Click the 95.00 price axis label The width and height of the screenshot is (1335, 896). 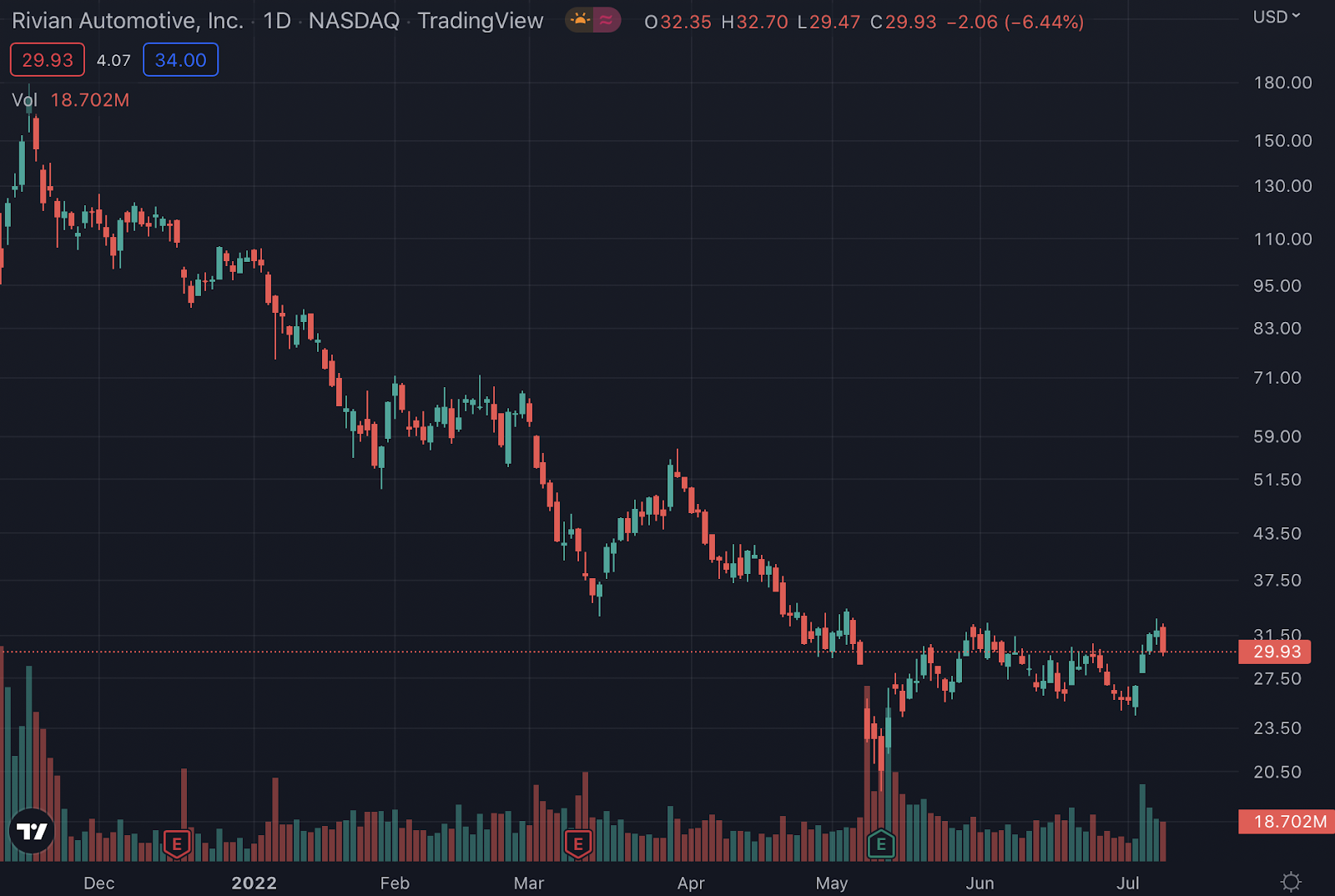(1277, 286)
